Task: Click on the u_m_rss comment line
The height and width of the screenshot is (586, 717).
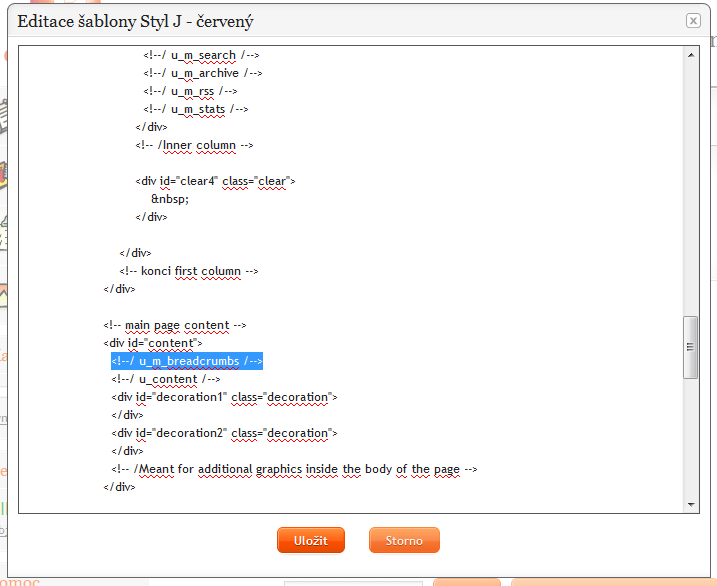Action: 190,91
